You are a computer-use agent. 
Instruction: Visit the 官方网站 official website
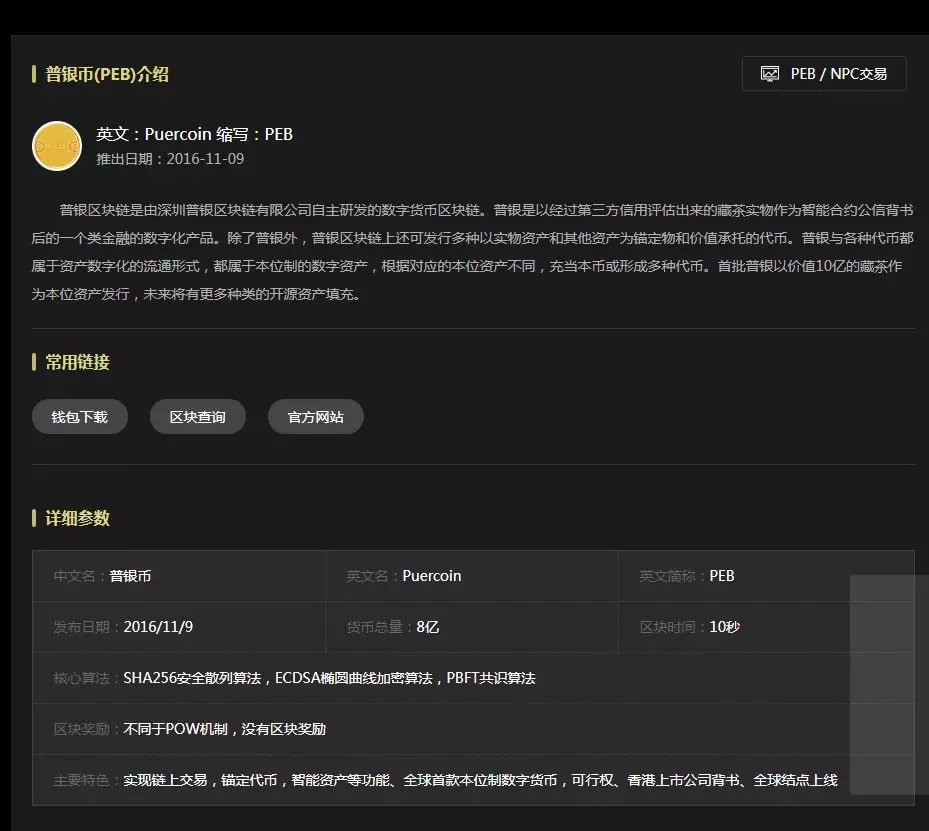[x=315, y=416]
